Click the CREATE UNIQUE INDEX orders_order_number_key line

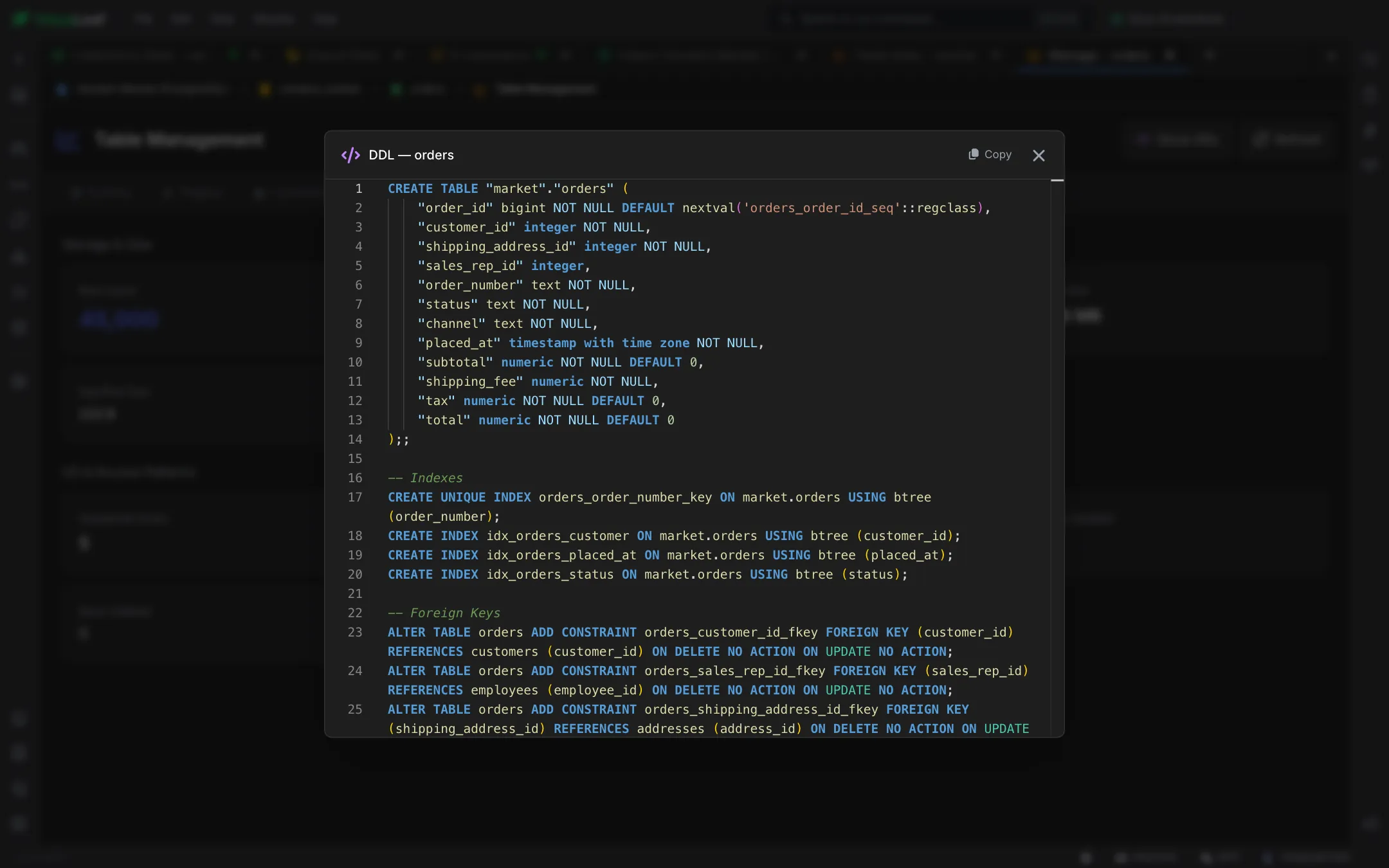point(659,507)
